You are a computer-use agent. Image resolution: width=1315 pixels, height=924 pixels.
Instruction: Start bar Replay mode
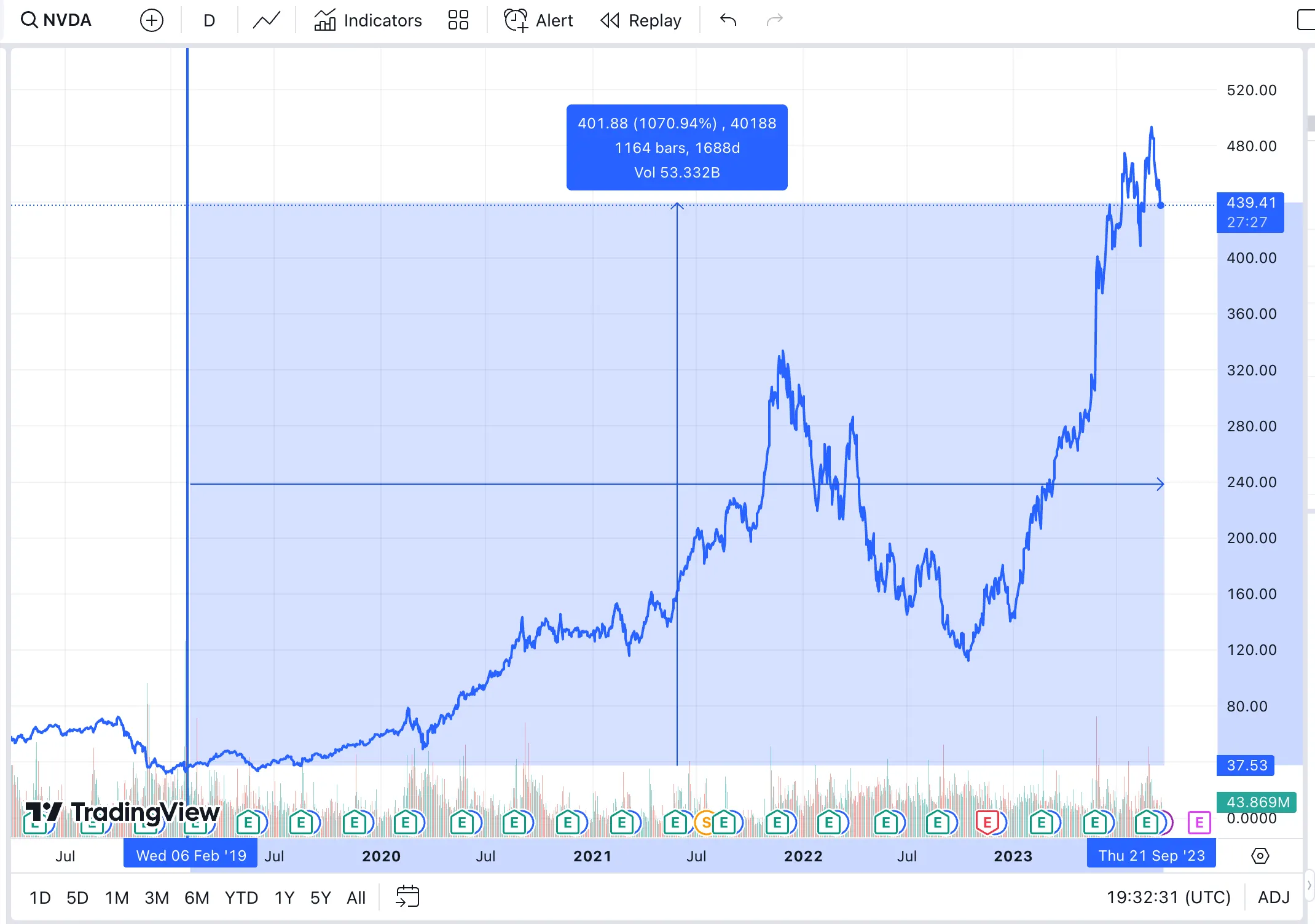(x=641, y=20)
